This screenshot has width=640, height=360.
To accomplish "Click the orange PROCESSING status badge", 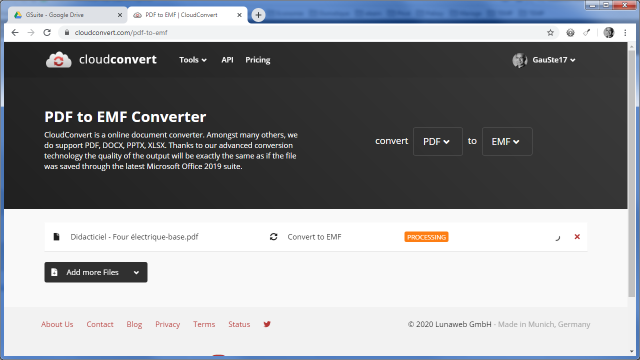I will click(x=426, y=237).
